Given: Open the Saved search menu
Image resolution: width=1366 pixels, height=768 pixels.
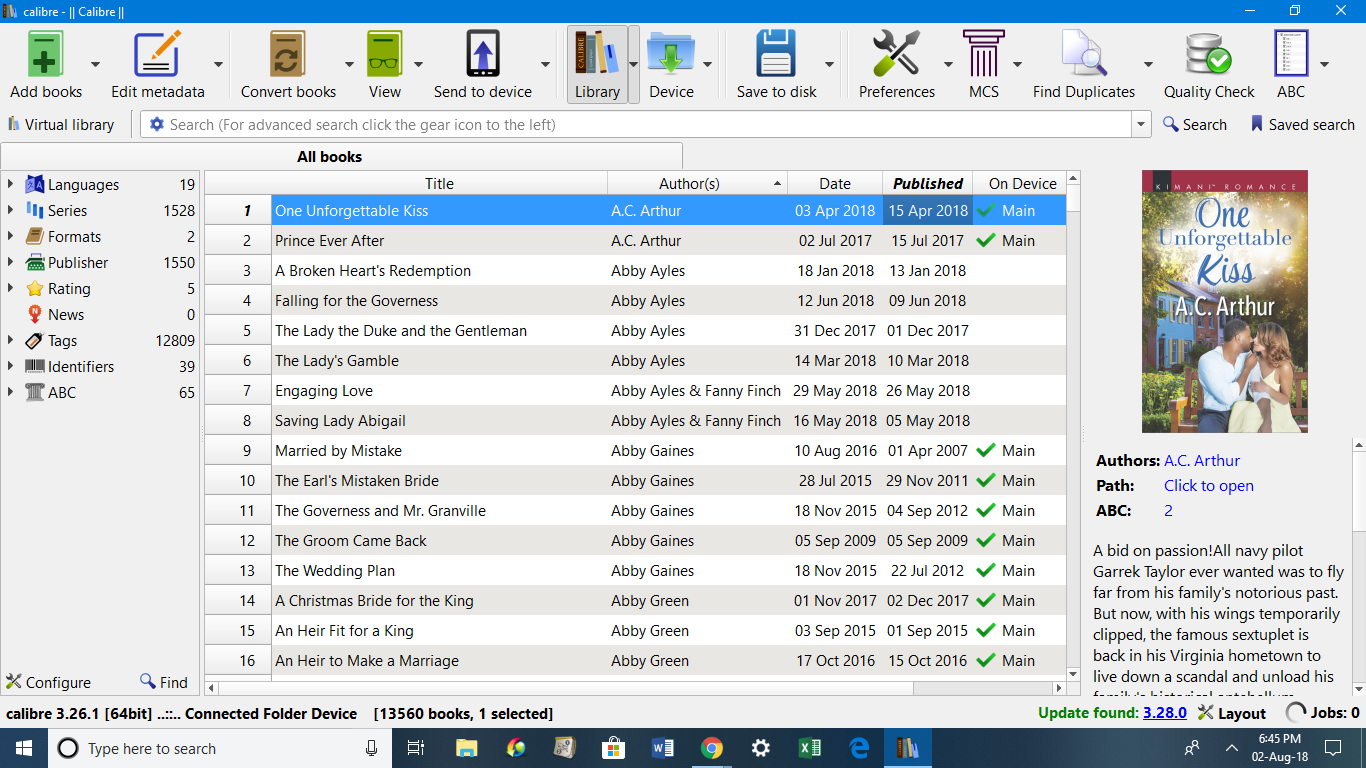Looking at the screenshot, I should pyautogui.click(x=1302, y=125).
